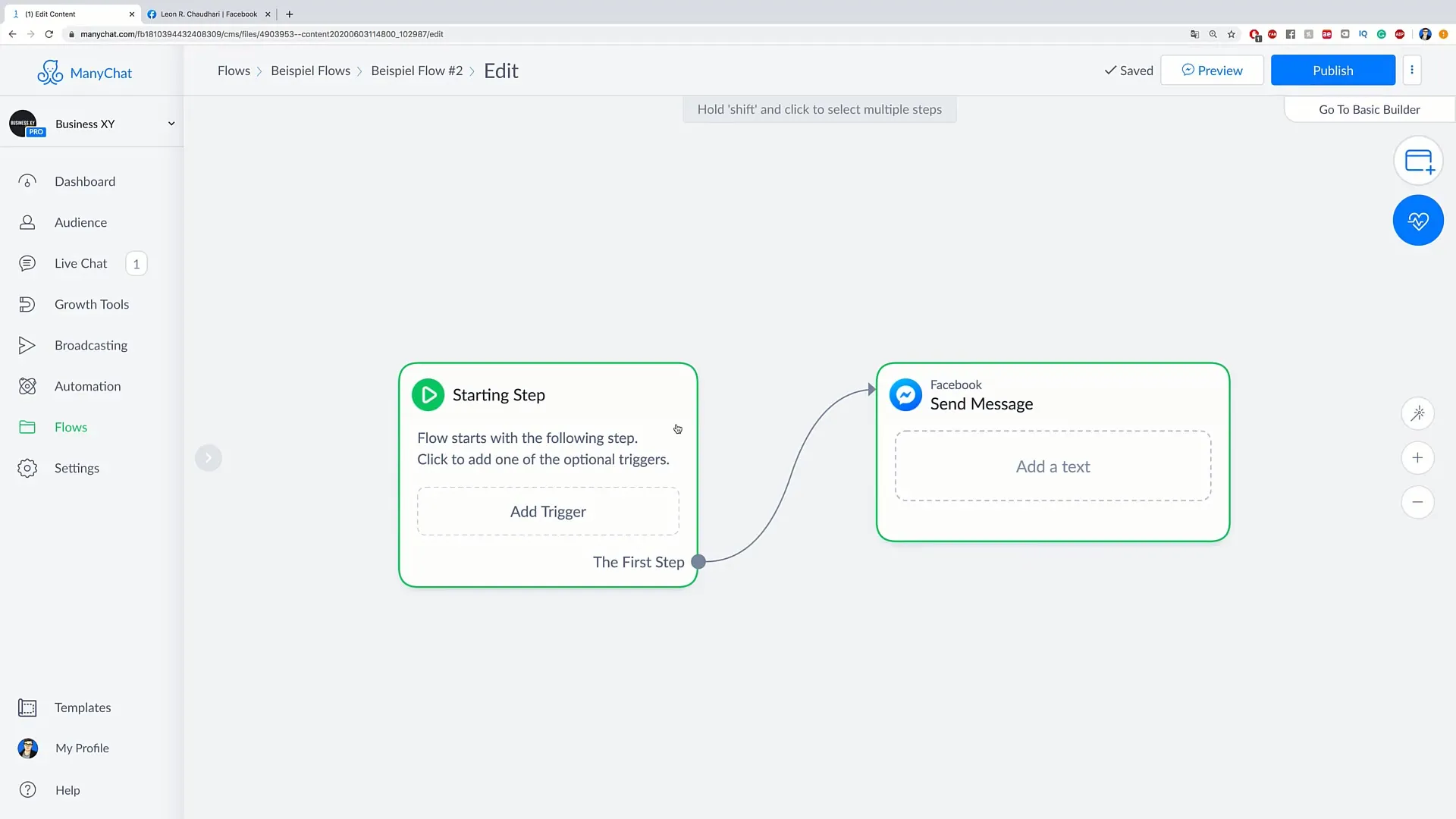This screenshot has width=1456, height=819.
Task: Open the three-dot options menu top right
Action: (x=1411, y=70)
